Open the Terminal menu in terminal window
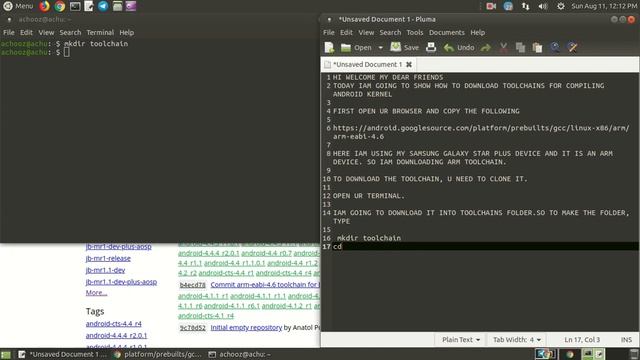 tap(100, 32)
